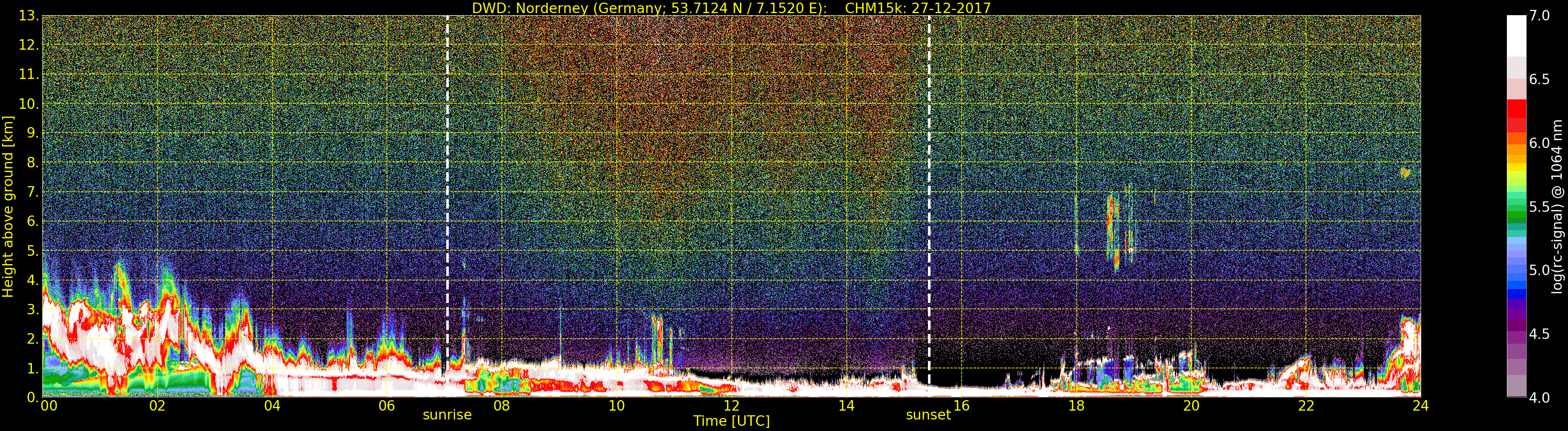
Task: Click the colorbar tick label '7.0'
Action: (x=1539, y=15)
